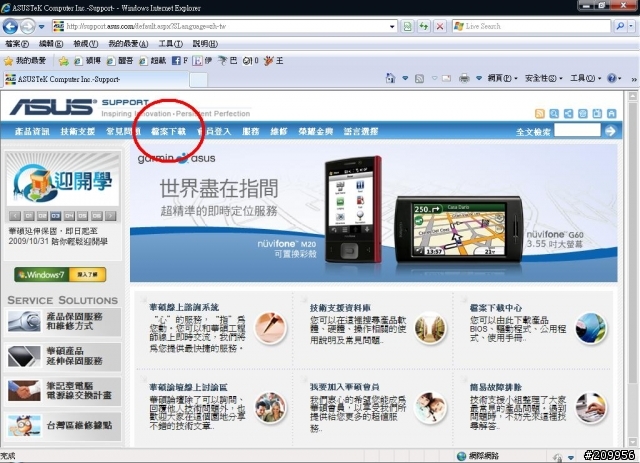Click the RSS feeds icon in command bar
This screenshot has width=640, height=463.
point(419,78)
